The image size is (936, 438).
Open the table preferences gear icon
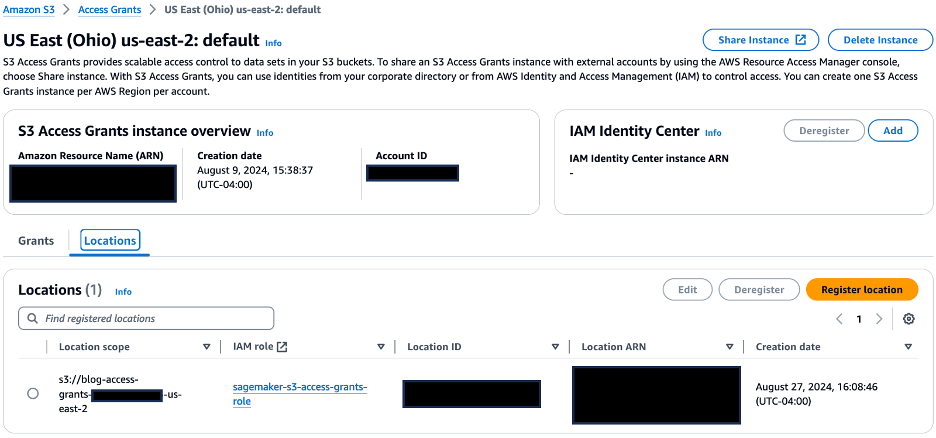pos(909,319)
